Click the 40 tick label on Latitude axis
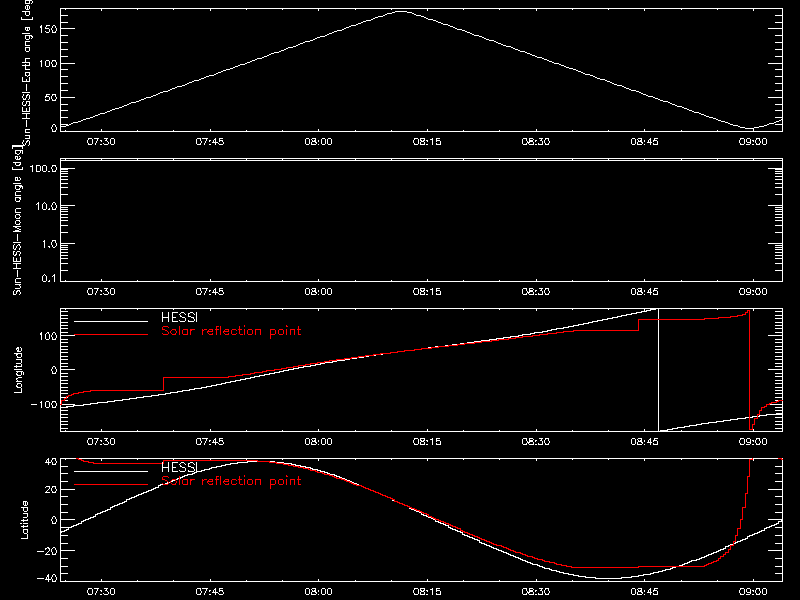The width and height of the screenshot is (800, 600). [x=51, y=462]
